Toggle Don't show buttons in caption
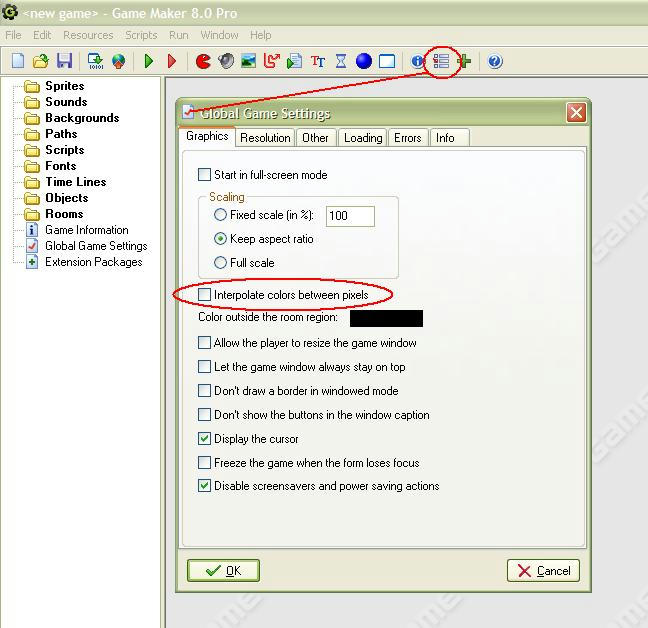This screenshot has height=628, width=648. click(x=205, y=415)
